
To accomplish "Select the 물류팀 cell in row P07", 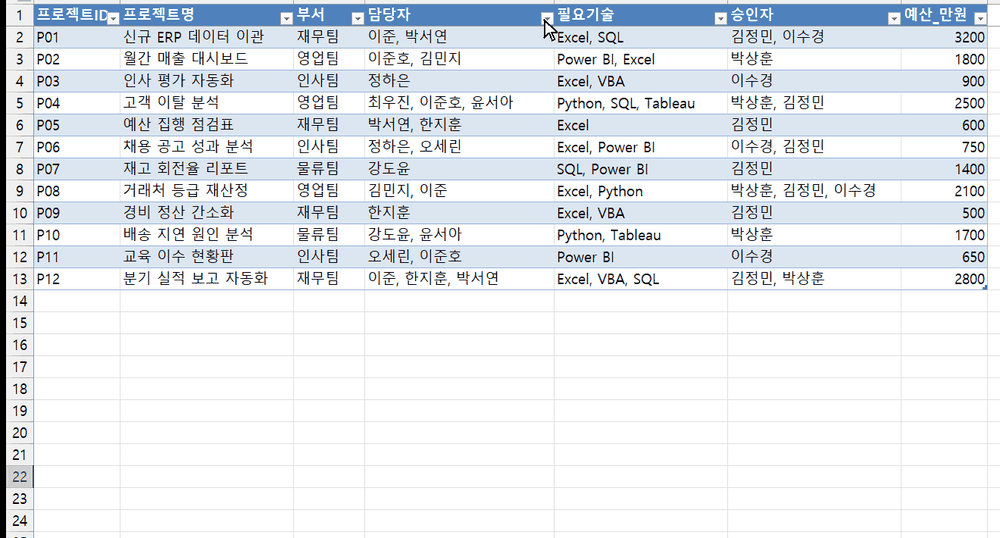I will 329,169.
